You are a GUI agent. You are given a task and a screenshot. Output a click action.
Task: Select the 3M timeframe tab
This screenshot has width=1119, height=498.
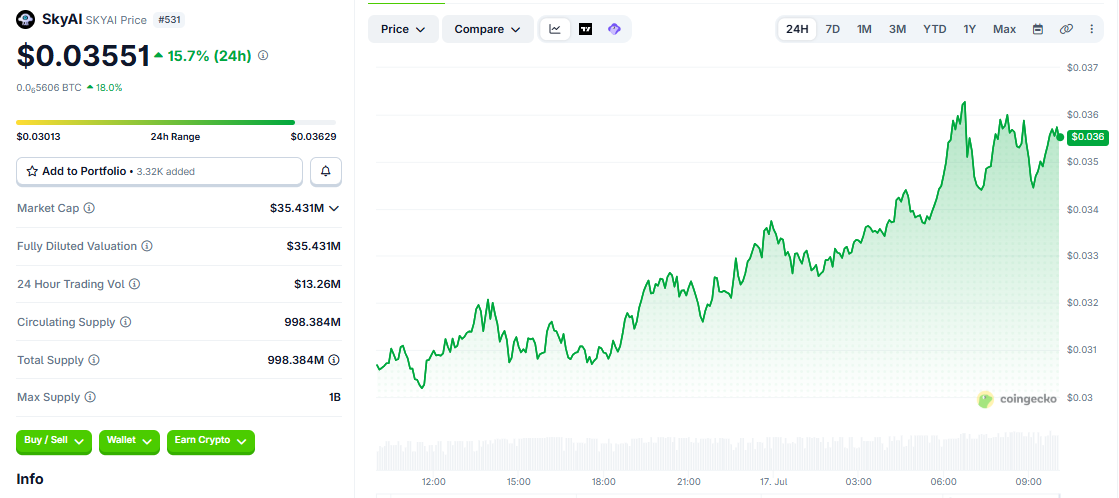point(898,29)
